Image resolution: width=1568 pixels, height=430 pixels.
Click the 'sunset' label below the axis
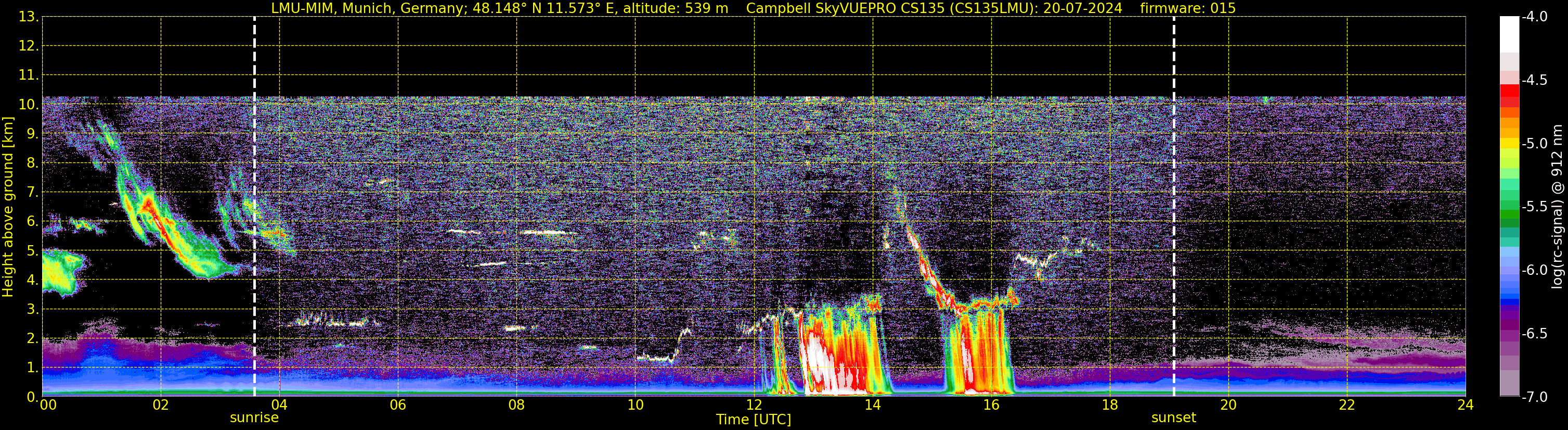coord(1174,418)
